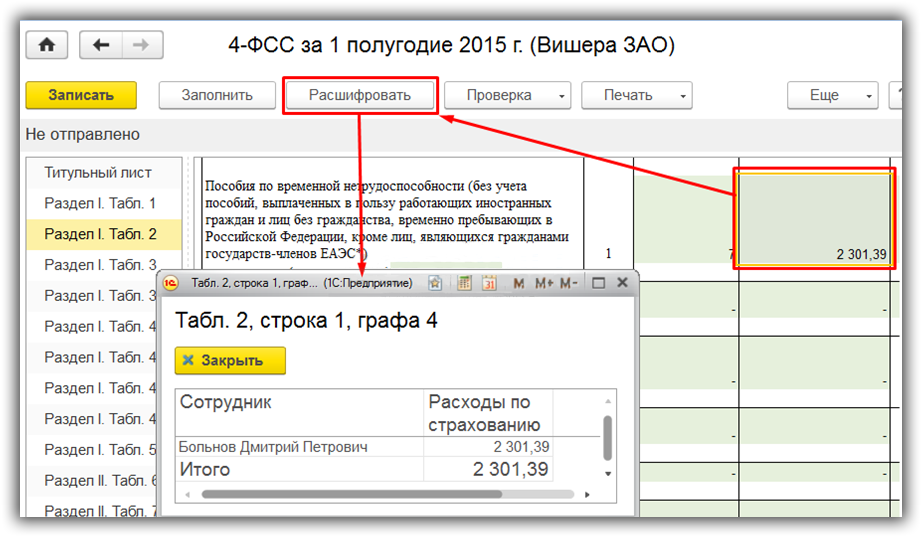This screenshot has width=922, height=537.
Task: Open the calendar icon in popup title bar
Action: (x=489, y=284)
